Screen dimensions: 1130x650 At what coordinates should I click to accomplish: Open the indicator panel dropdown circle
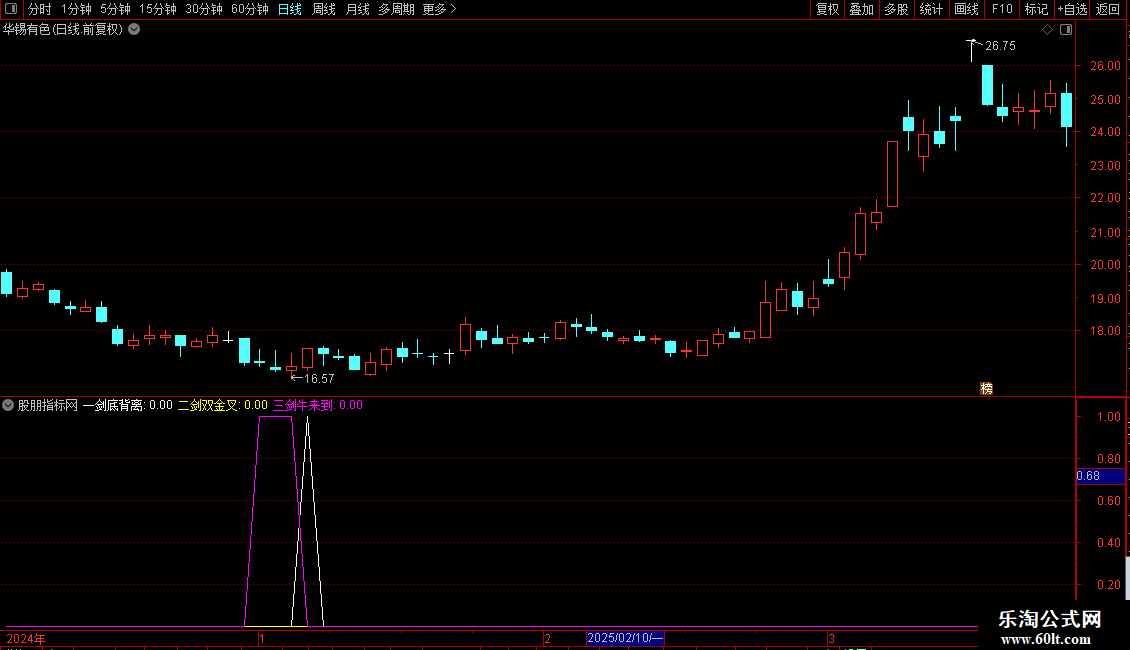click(x=8, y=405)
